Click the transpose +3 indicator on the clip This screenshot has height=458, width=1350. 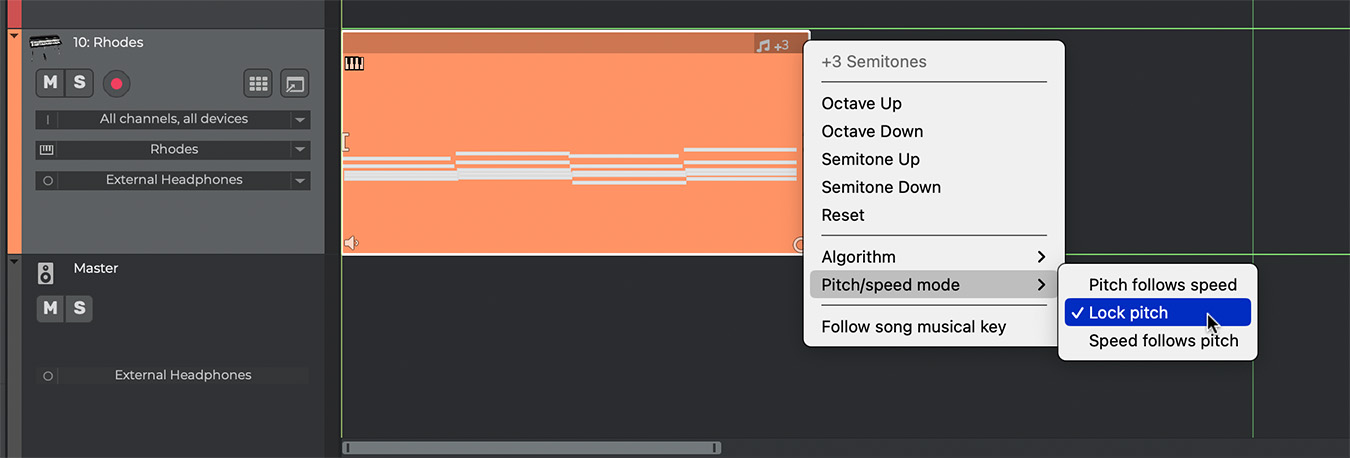coord(772,45)
